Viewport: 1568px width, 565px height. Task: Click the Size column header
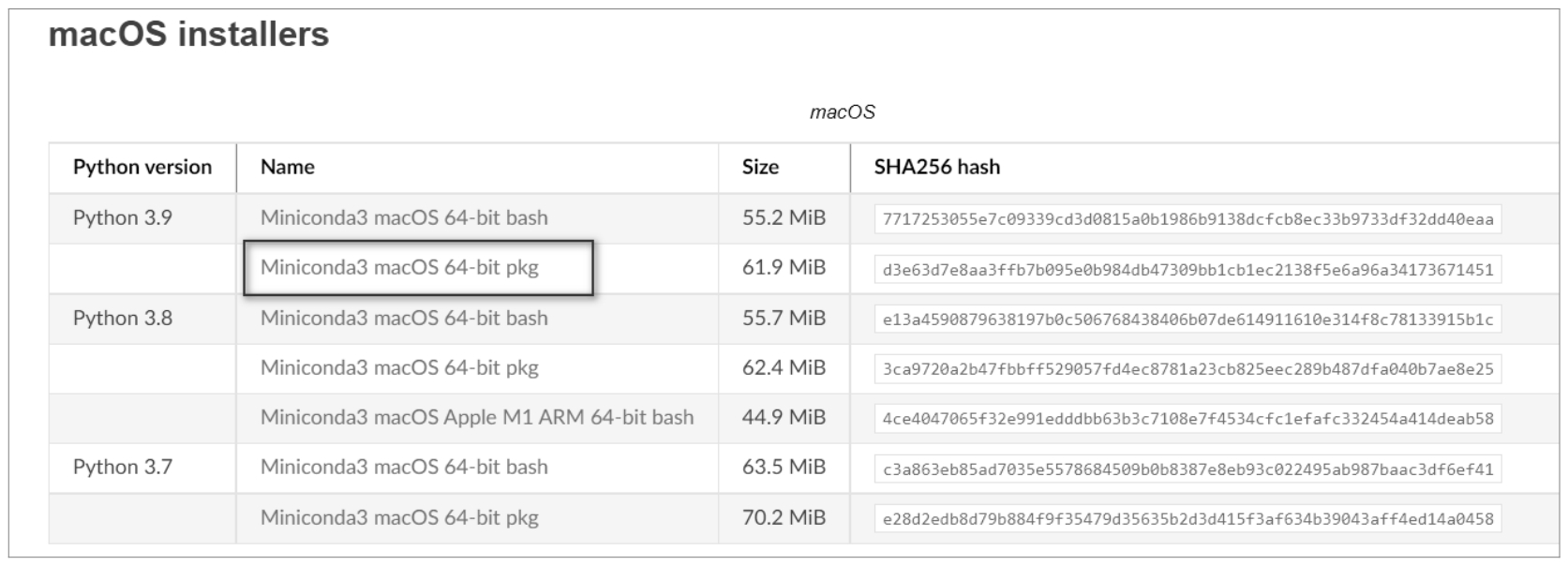click(x=760, y=167)
